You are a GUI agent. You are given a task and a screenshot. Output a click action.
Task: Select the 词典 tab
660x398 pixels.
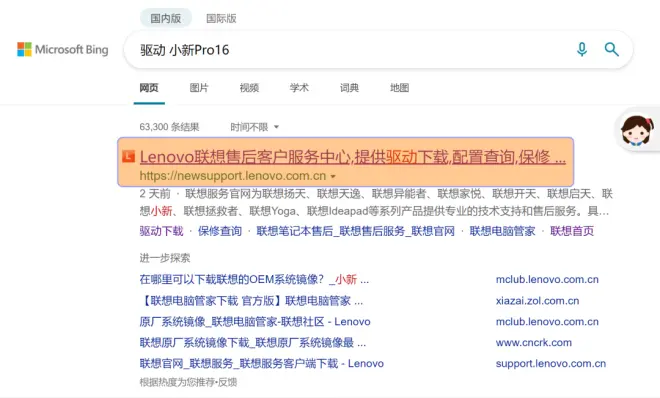tap(349, 88)
